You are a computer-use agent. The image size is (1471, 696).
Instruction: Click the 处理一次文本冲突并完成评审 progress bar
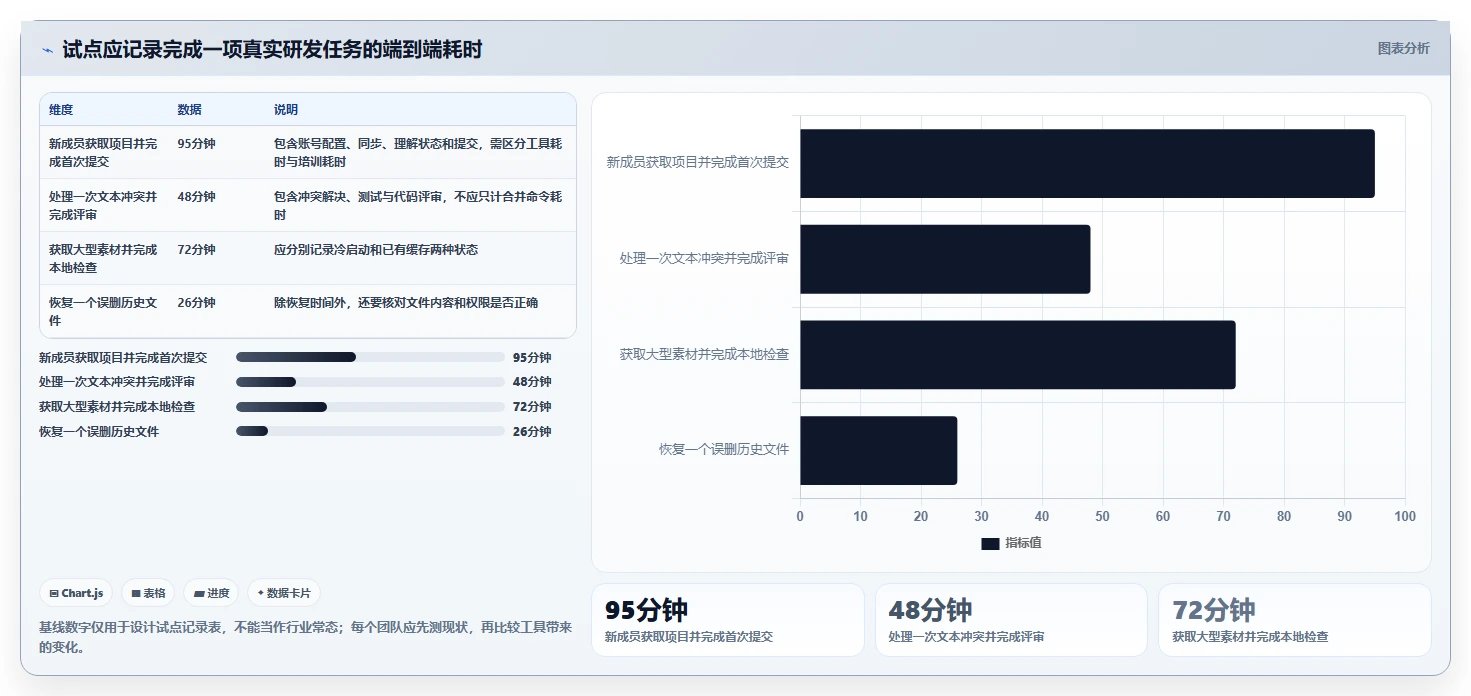[x=370, y=382]
